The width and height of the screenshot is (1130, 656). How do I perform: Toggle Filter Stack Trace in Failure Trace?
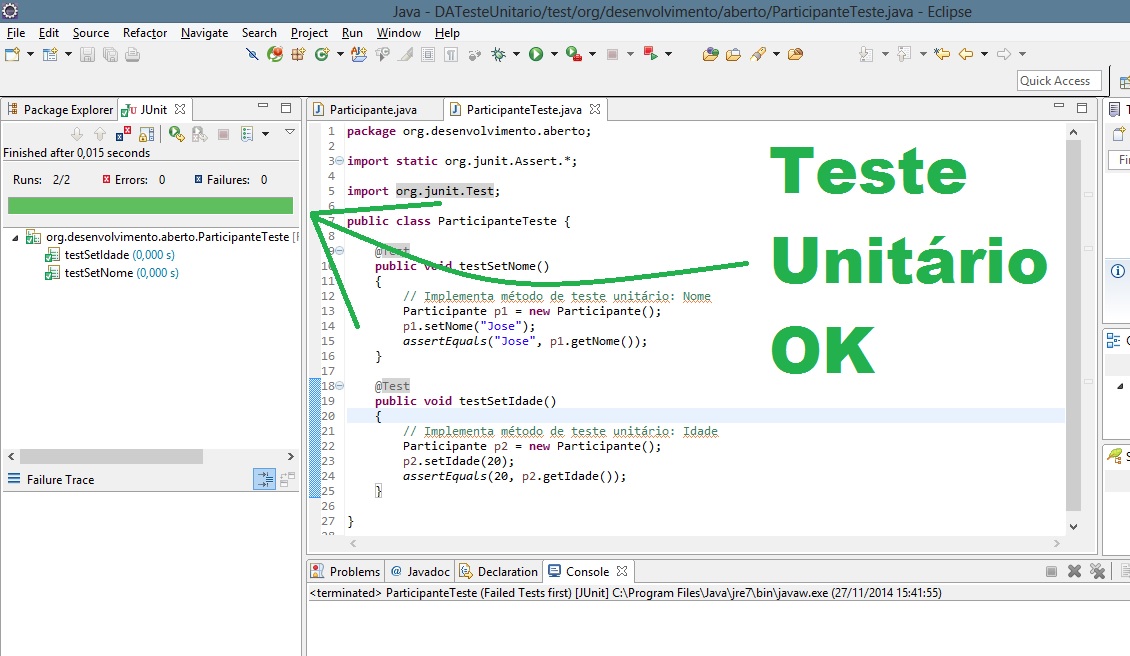[x=264, y=480]
